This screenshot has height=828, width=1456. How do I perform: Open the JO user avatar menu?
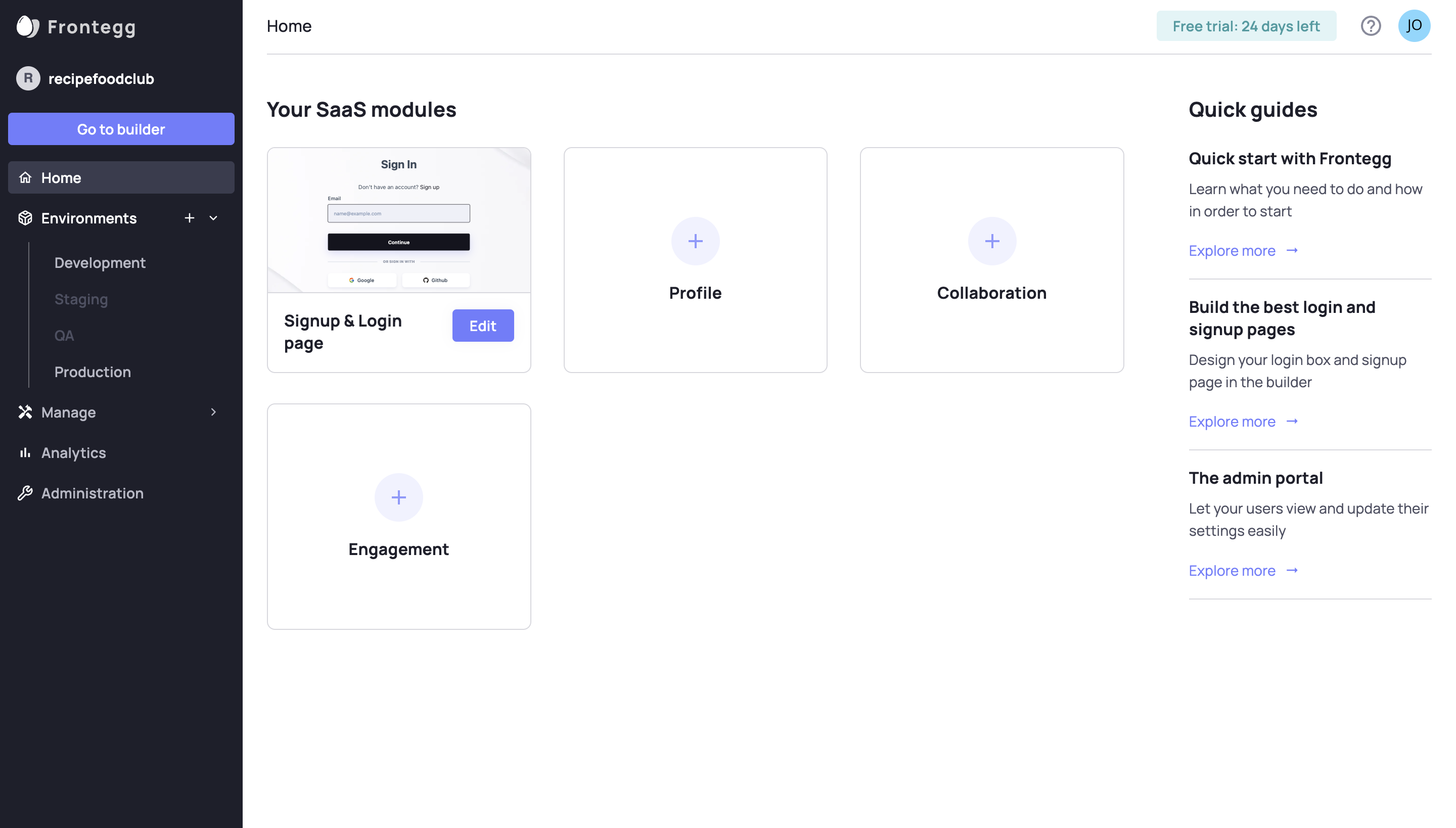[1414, 26]
